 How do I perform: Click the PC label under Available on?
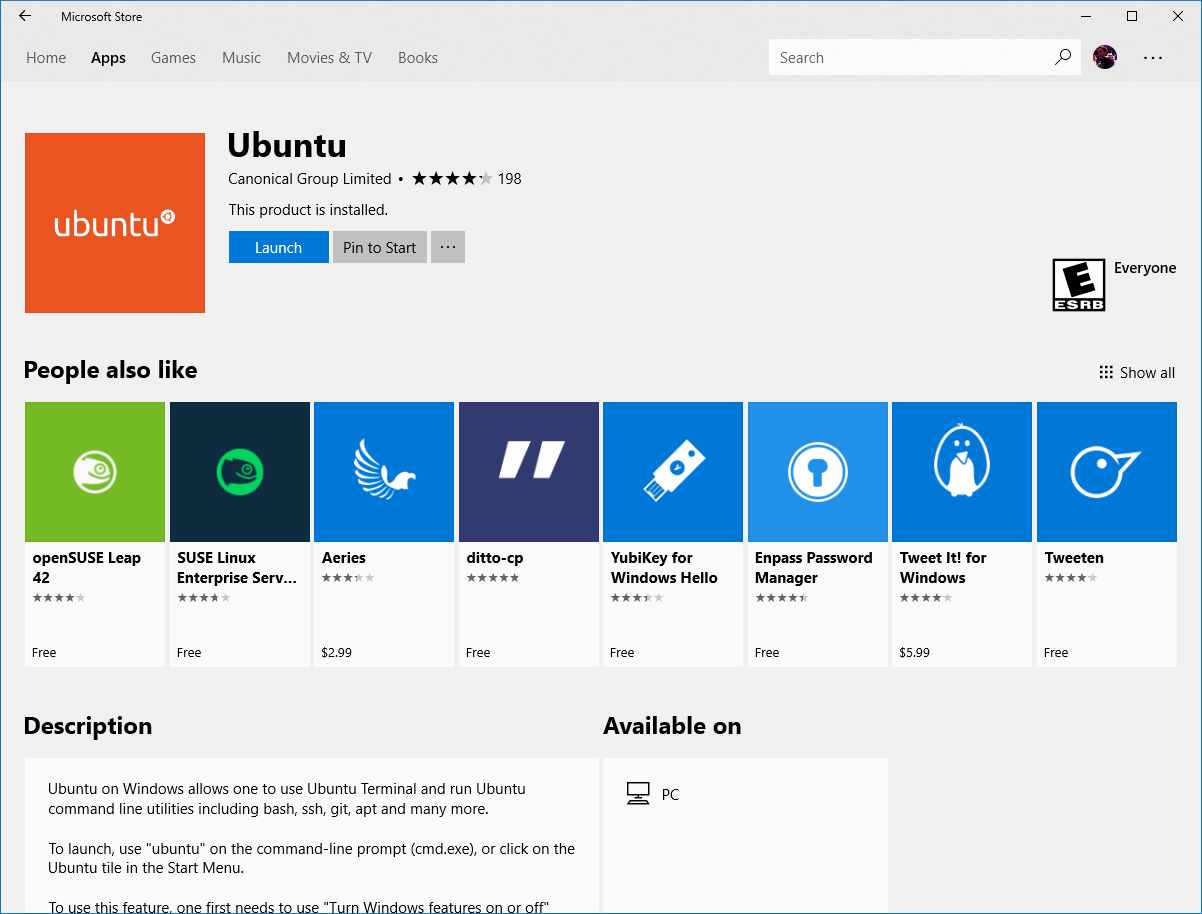click(670, 795)
